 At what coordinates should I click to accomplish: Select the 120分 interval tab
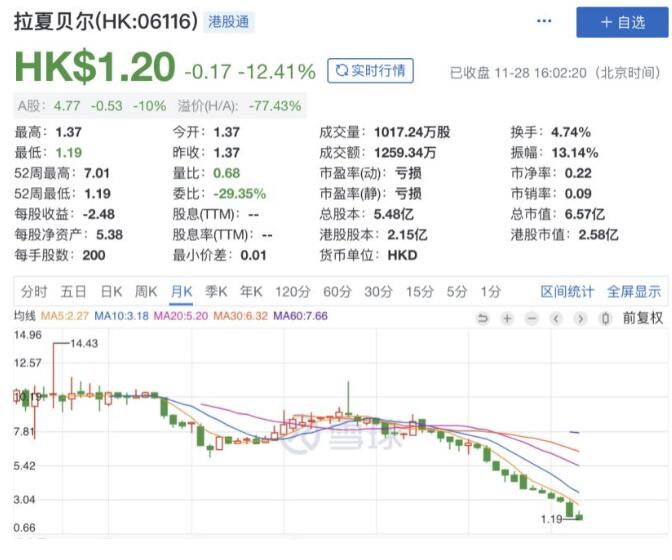tap(293, 292)
